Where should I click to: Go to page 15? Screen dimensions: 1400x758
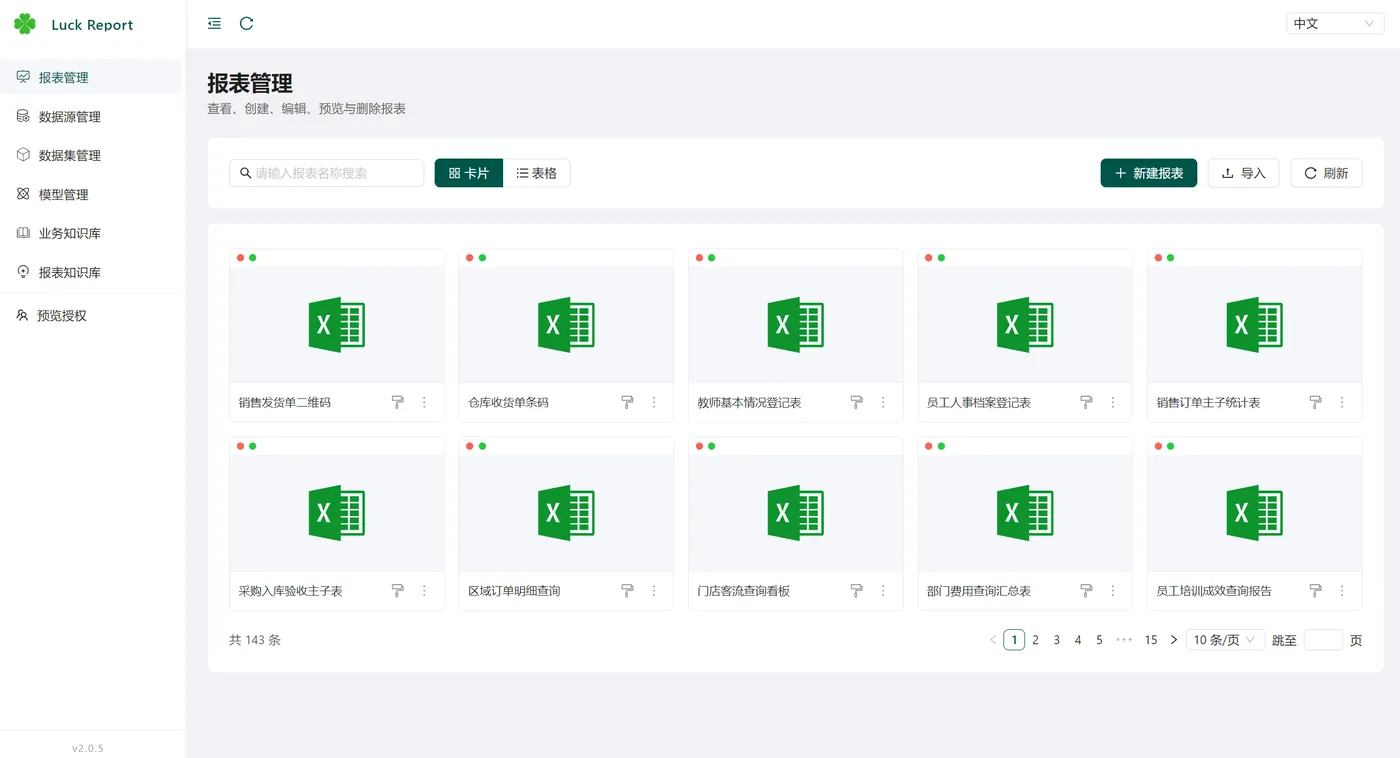pos(1151,640)
